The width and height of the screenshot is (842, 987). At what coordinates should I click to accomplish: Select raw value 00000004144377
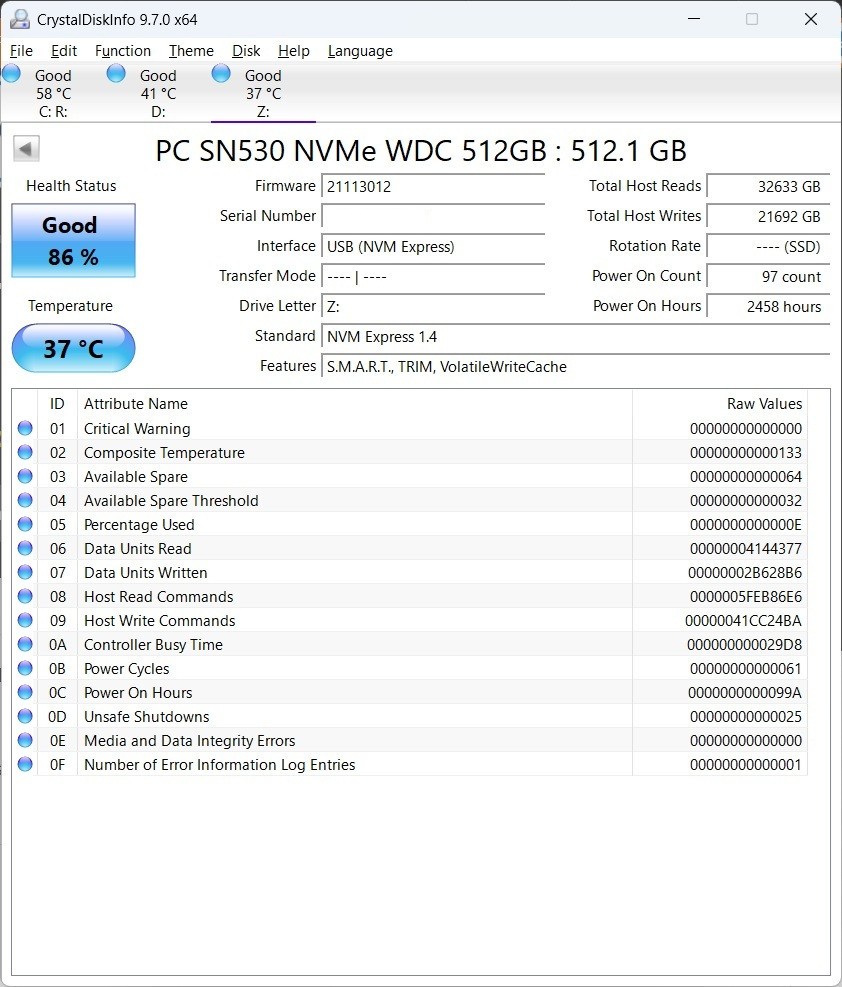(746, 548)
